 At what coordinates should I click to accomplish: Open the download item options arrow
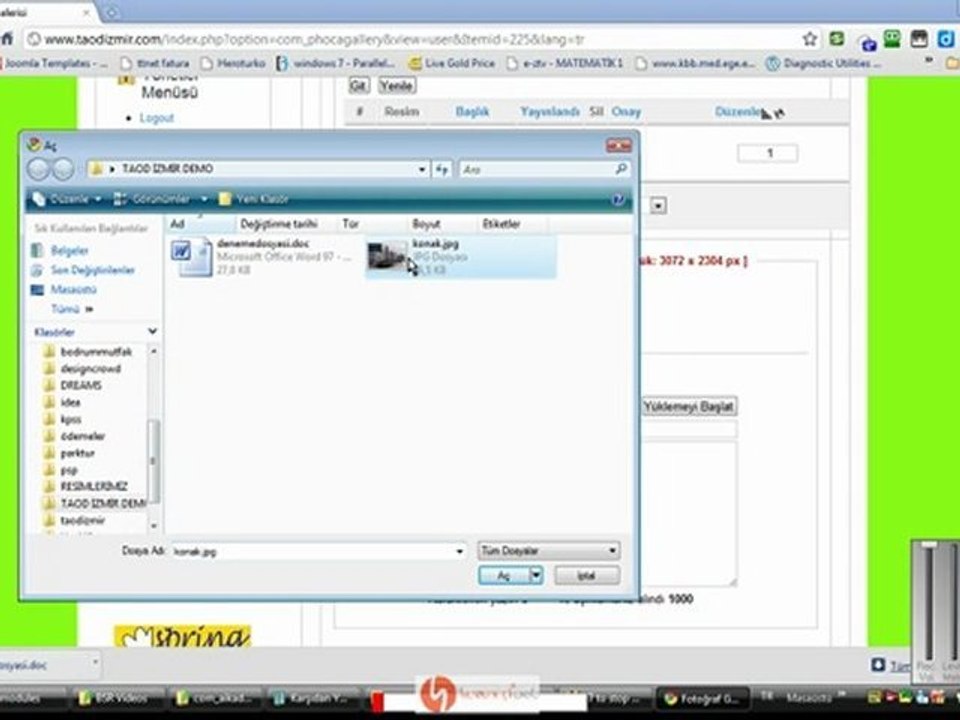click(95, 662)
